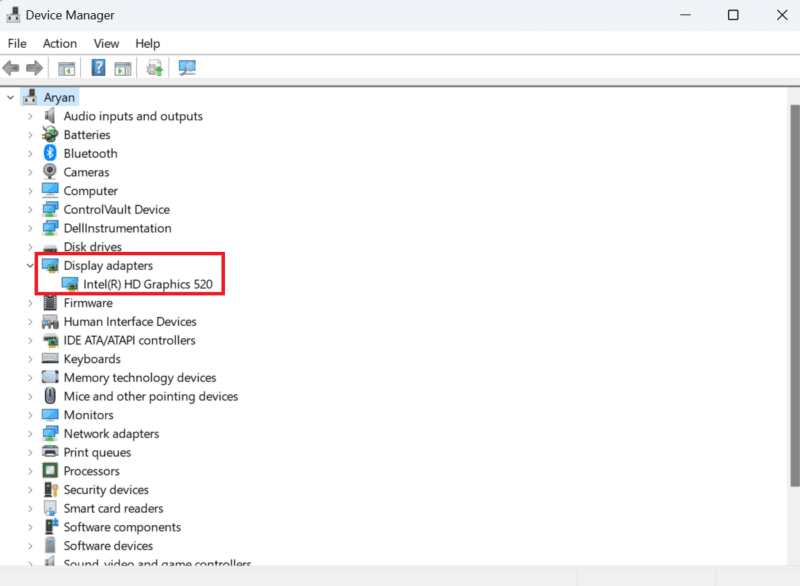Open the View menu
This screenshot has height=586, width=800.
pos(106,43)
